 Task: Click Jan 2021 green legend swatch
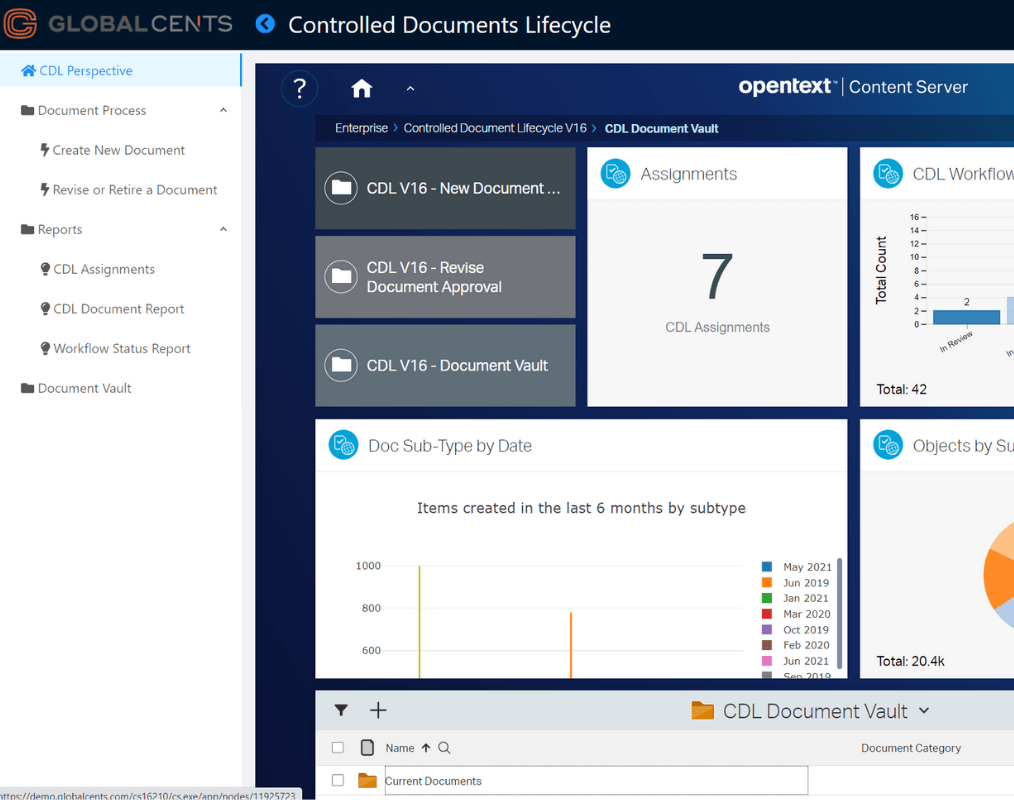(x=767, y=598)
